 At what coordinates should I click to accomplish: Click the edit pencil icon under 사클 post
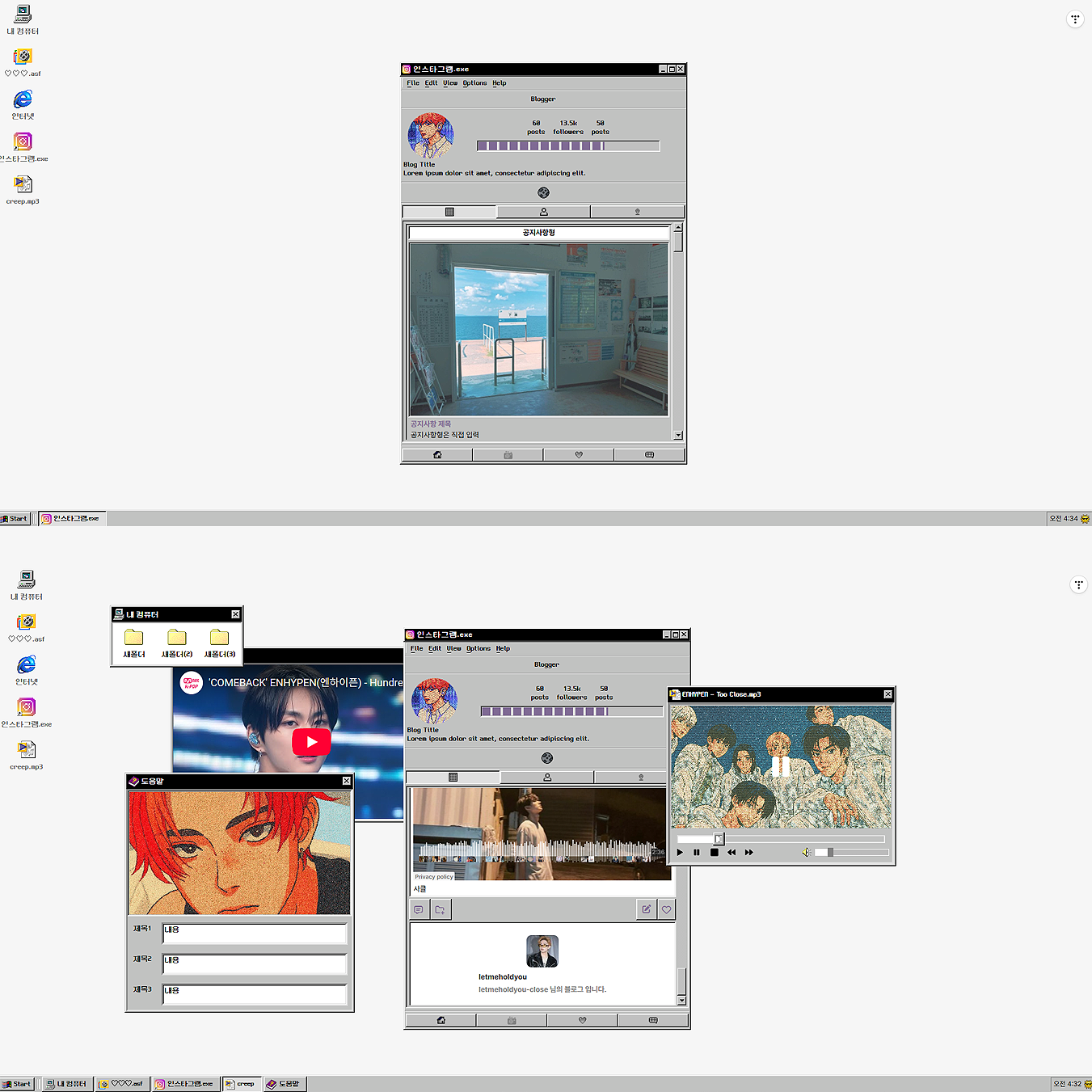pyautogui.click(x=646, y=909)
